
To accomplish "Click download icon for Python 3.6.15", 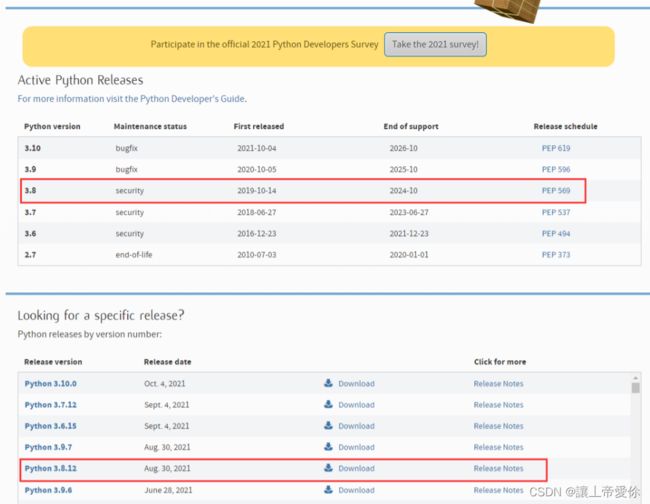I will pos(328,425).
